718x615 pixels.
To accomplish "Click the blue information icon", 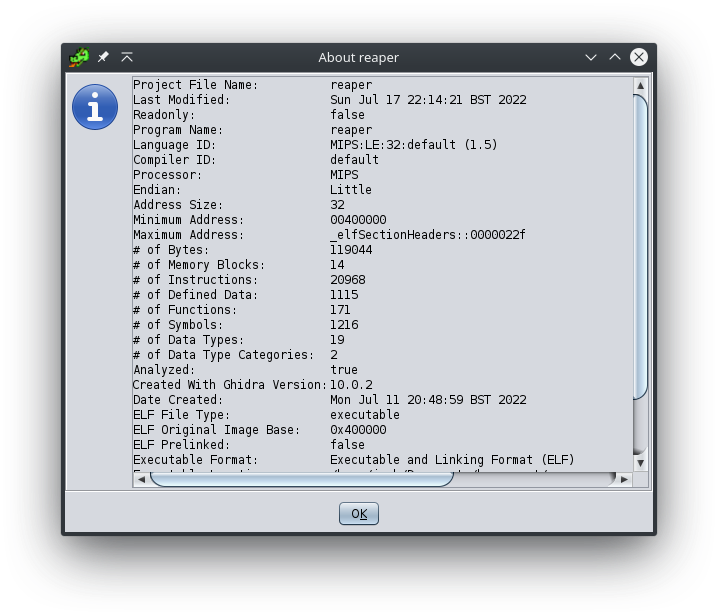I will (x=95, y=106).
